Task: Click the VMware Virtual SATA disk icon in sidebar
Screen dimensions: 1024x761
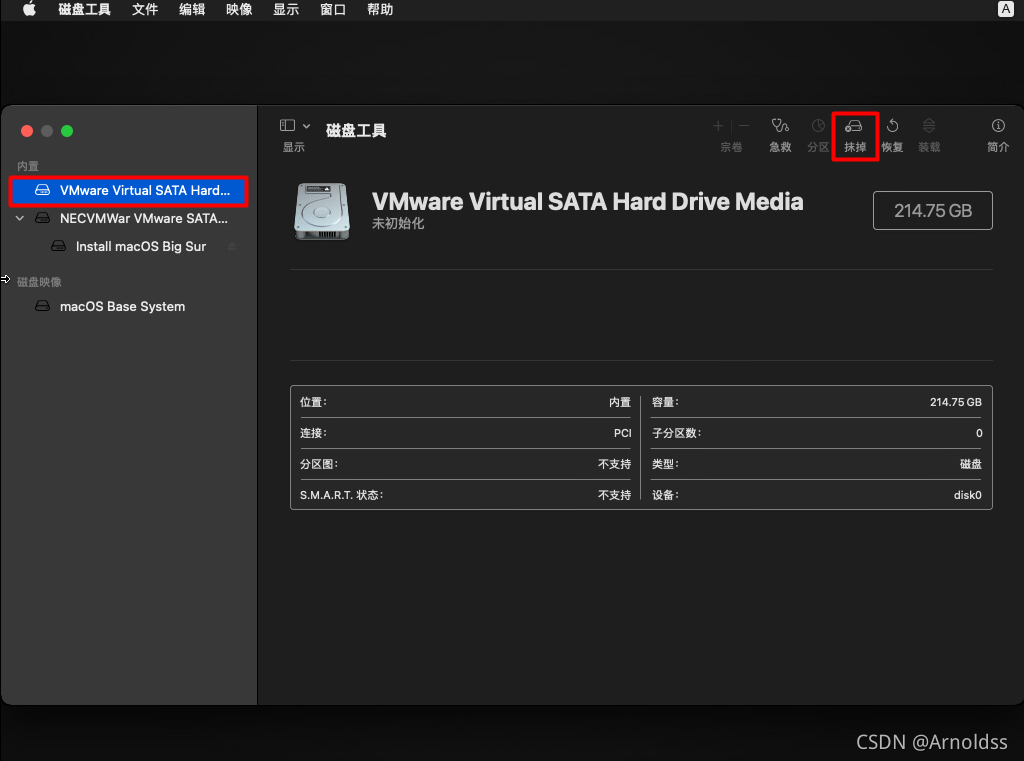Action: pyautogui.click(x=42, y=190)
